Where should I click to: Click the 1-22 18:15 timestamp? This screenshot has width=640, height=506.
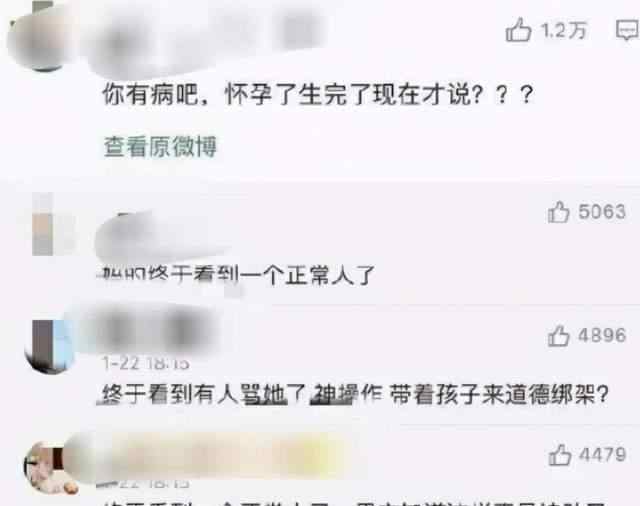pos(146,363)
